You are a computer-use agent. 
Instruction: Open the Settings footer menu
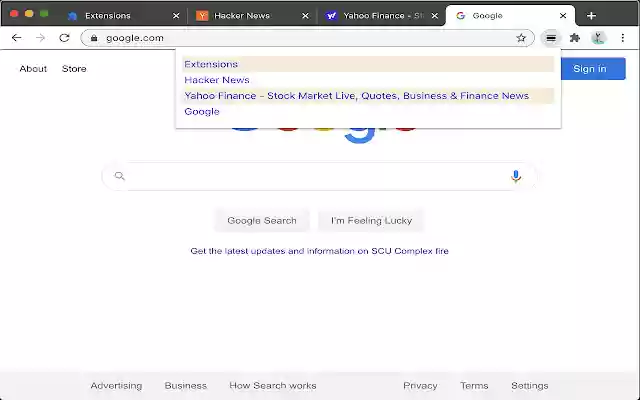click(529, 386)
